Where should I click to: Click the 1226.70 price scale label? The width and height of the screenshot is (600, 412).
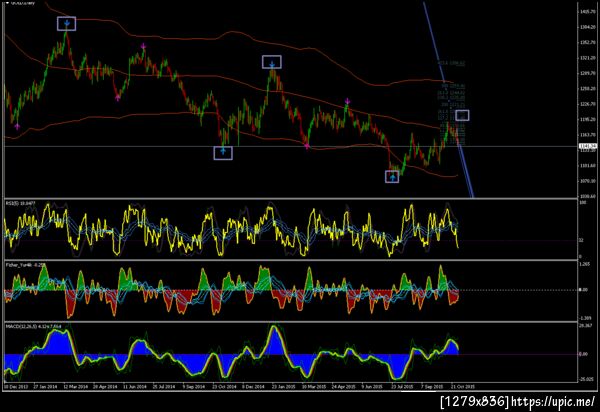coord(589,104)
